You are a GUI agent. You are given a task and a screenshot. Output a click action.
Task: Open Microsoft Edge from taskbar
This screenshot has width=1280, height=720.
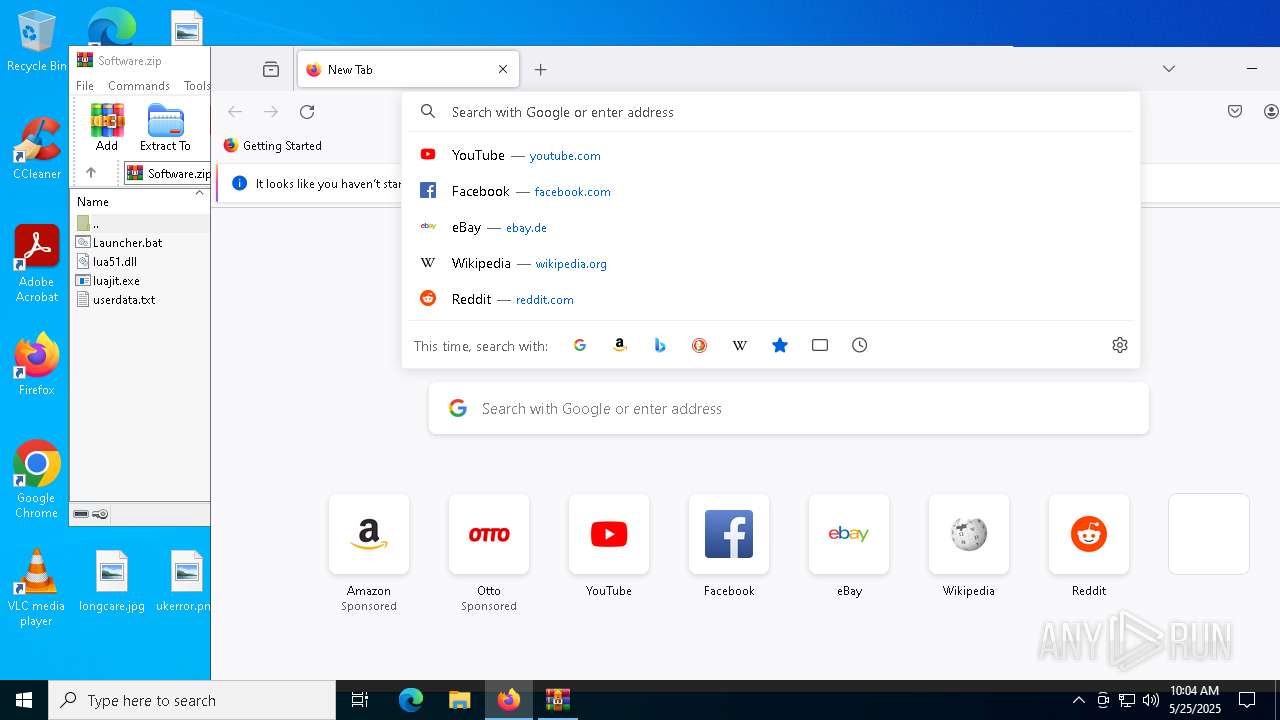coord(411,700)
